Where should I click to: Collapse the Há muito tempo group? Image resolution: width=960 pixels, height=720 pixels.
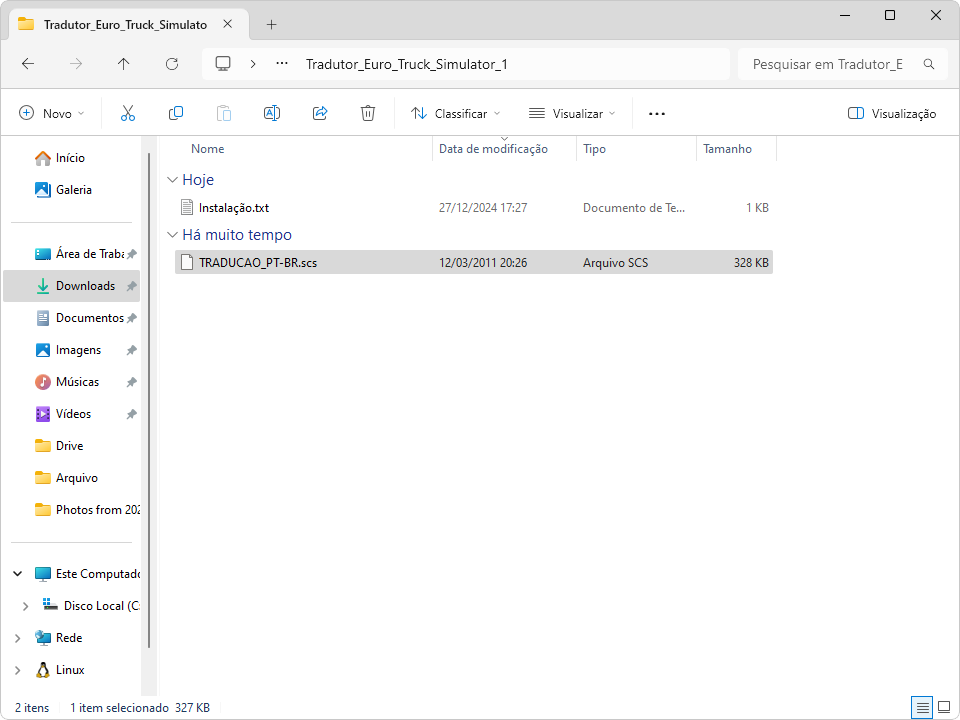[x=172, y=235]
